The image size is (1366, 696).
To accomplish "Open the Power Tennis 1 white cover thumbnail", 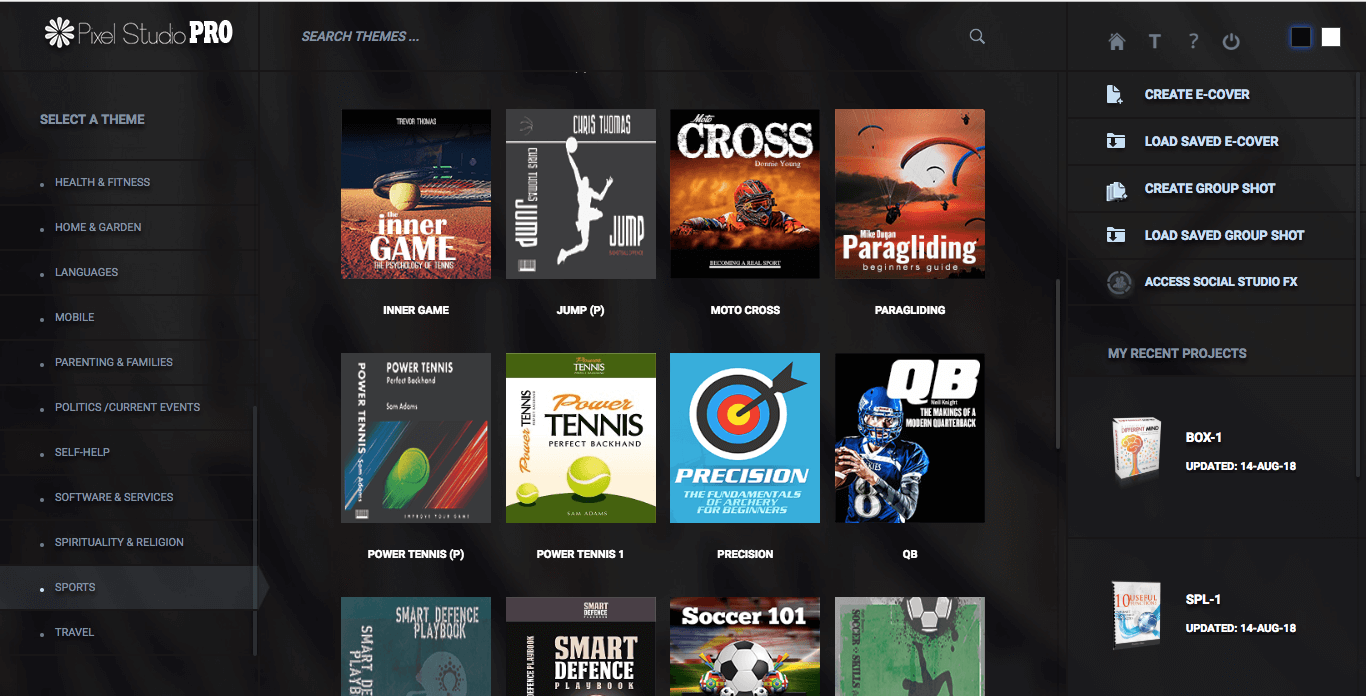I will click(581, 438).
